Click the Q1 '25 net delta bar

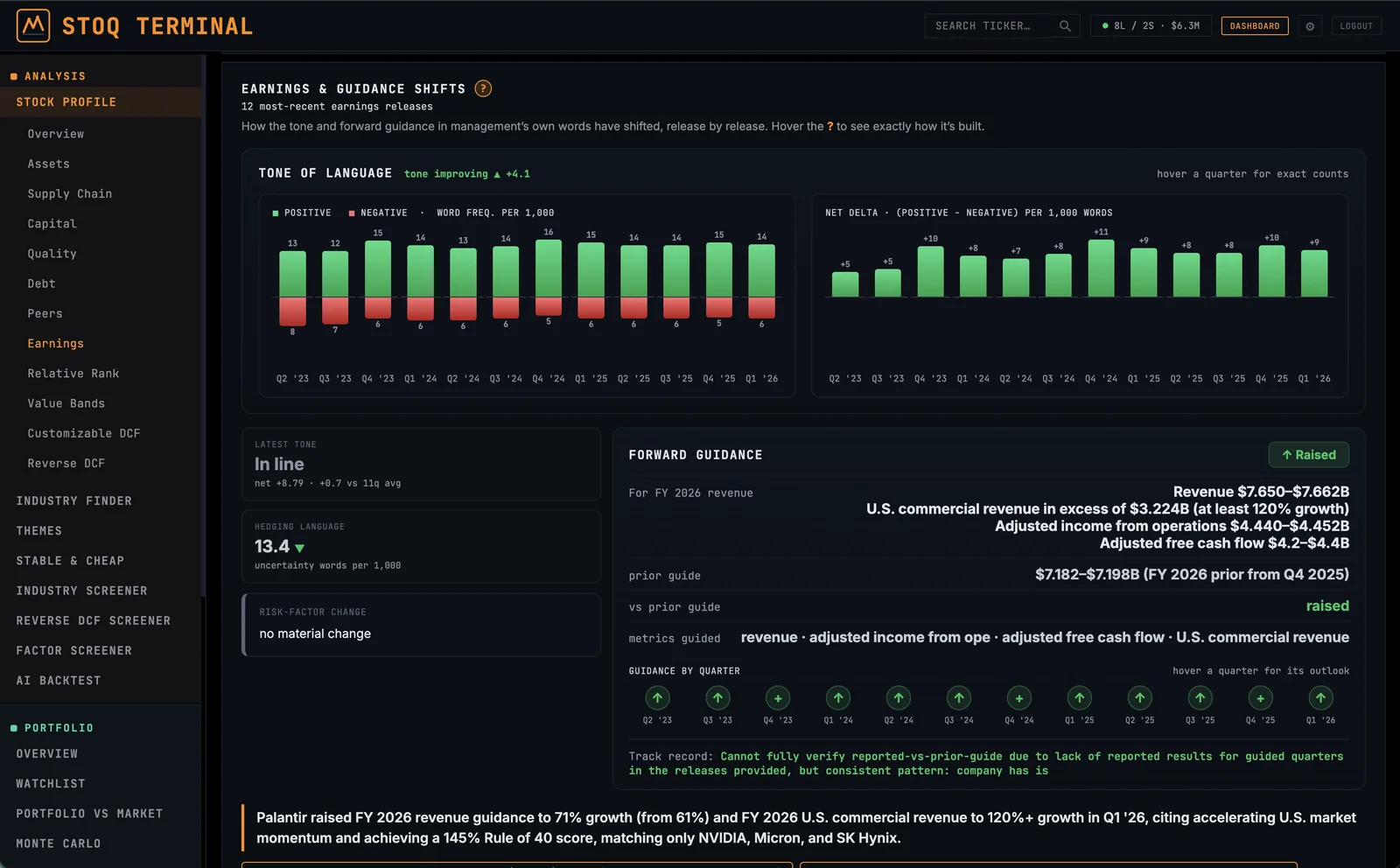coord(1144,273)
